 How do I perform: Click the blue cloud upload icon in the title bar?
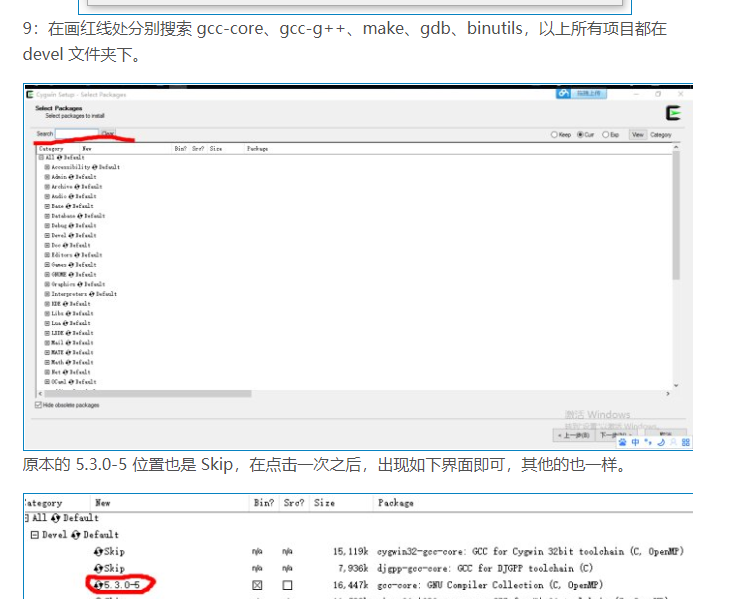pos(564,93)
